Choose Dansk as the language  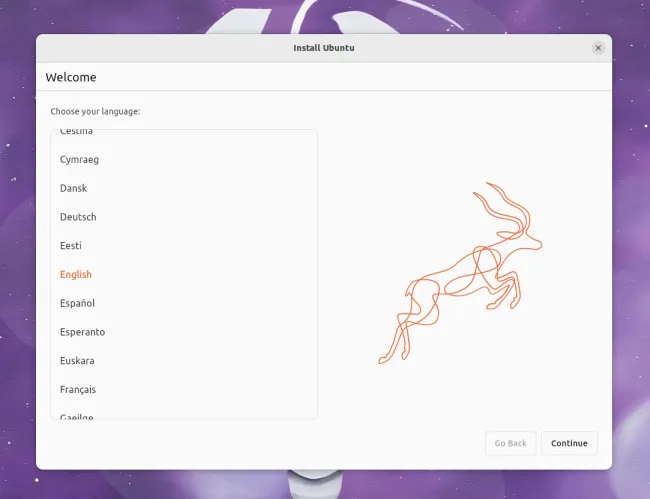click(x=184, y=188)
